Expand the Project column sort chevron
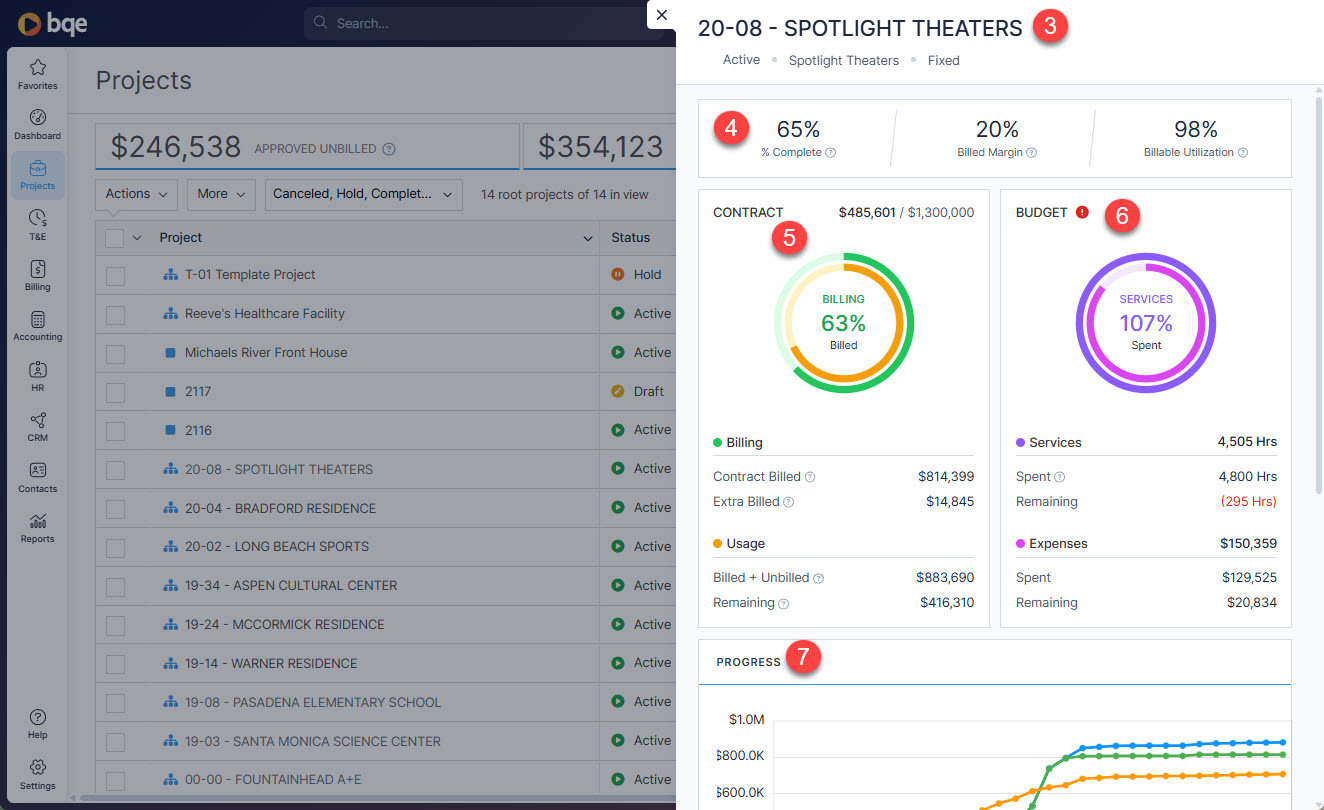The height and width of the screenshot is (810, 1324). (x=588, y=237)
